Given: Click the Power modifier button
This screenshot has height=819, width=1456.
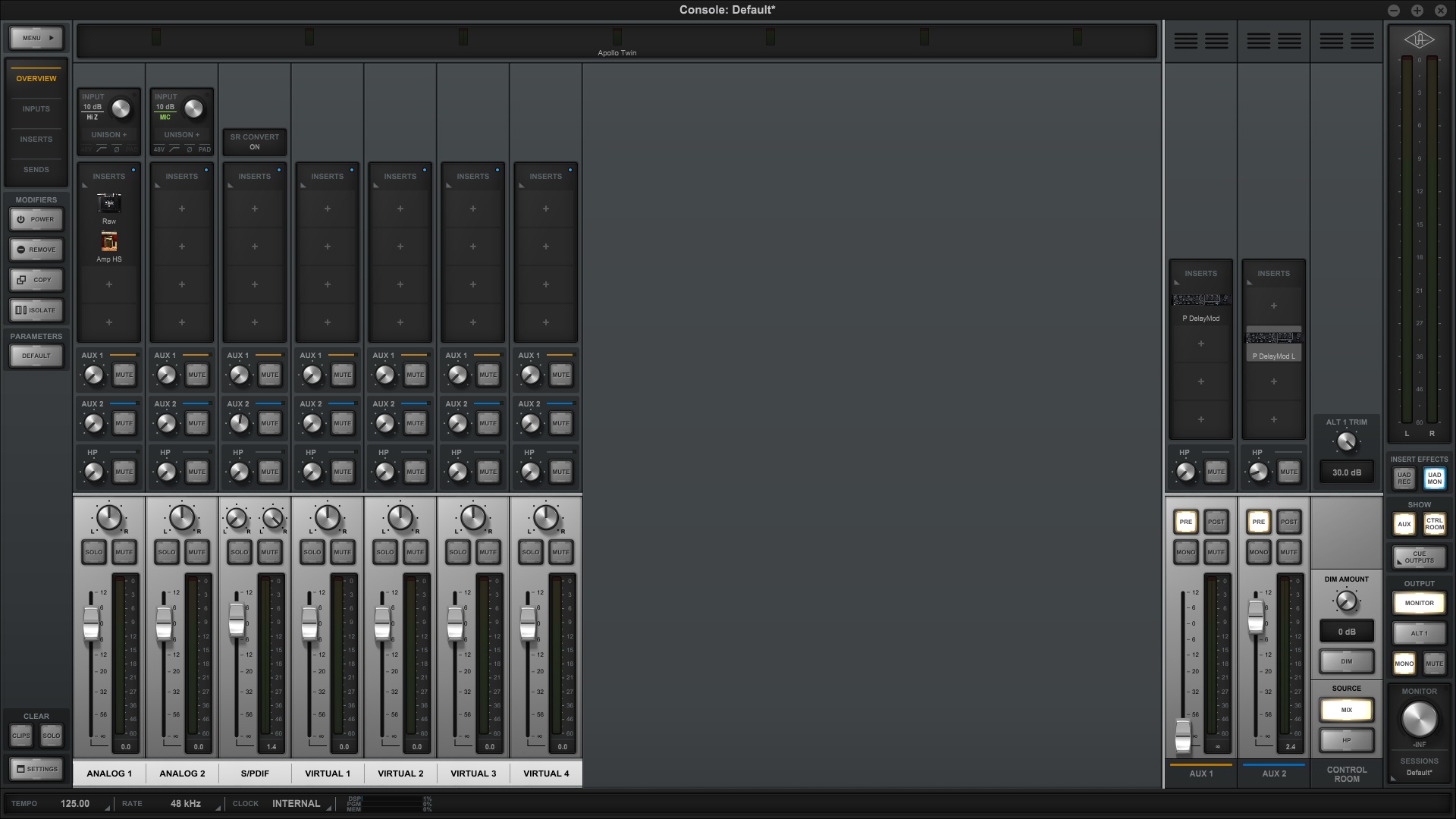Looking at the screenshot, I should point(36,219).
